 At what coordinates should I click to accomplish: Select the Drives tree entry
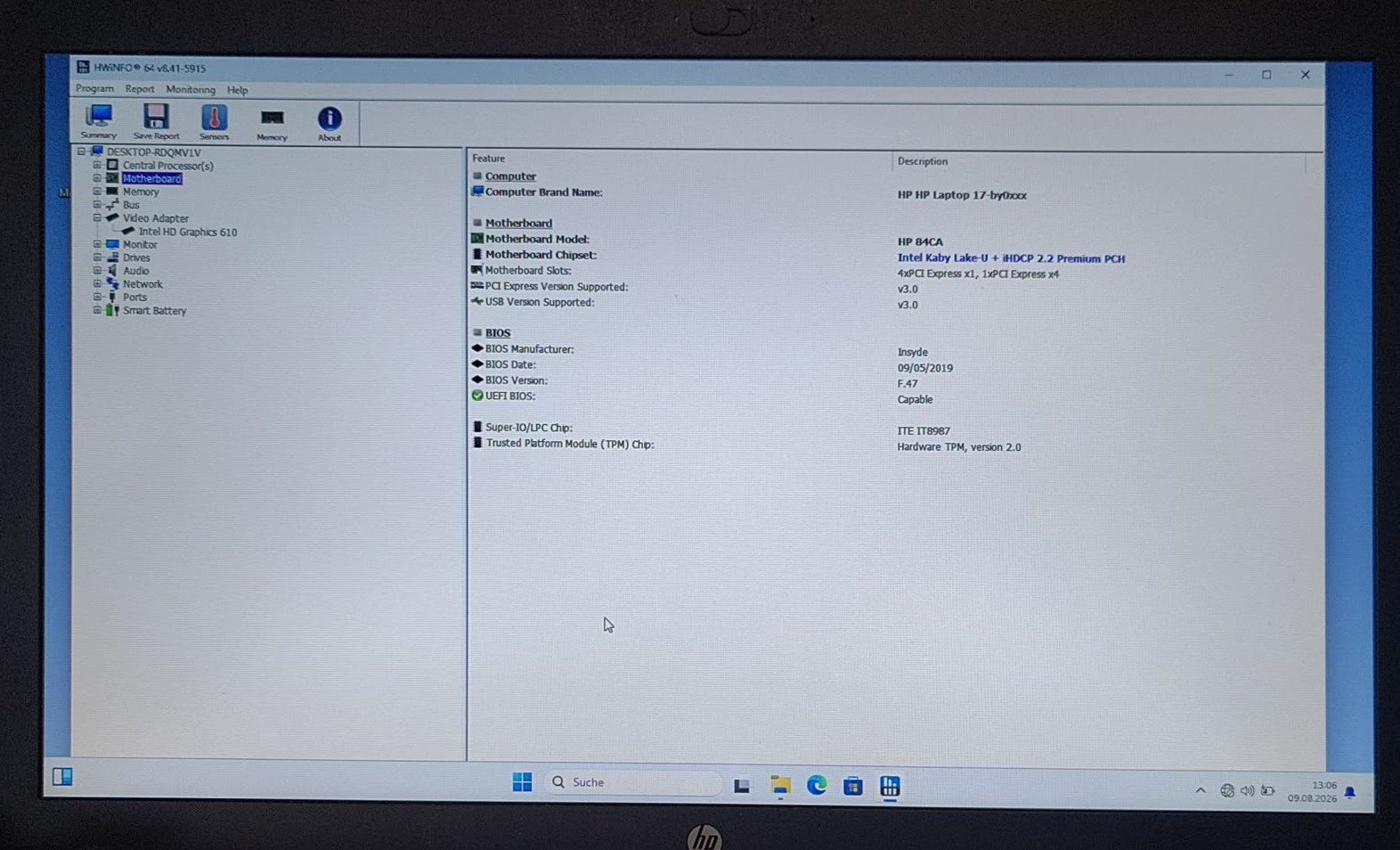[136, 257]
